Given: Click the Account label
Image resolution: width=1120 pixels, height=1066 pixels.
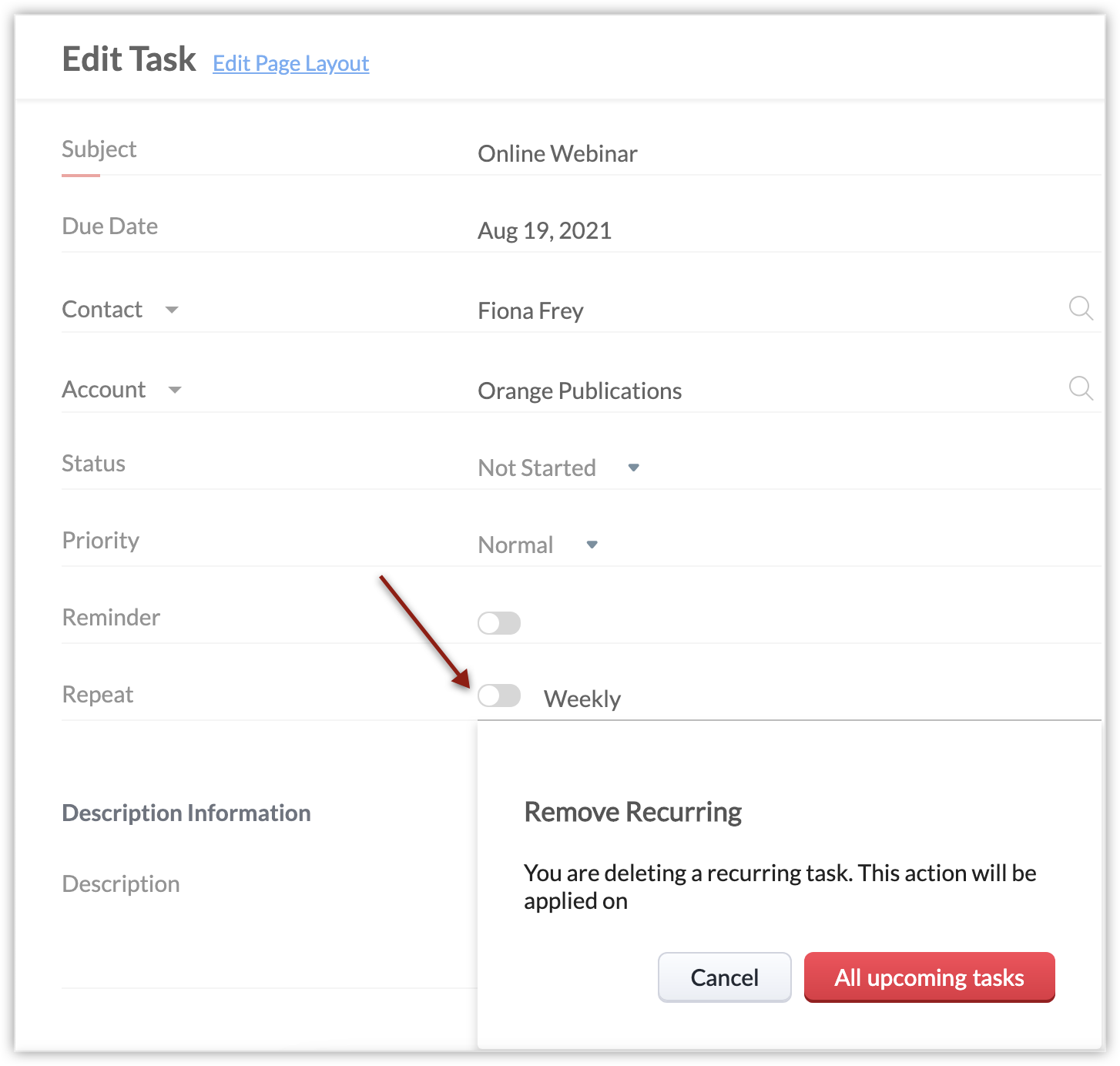Looking at the screenshot, I should 104,389.
